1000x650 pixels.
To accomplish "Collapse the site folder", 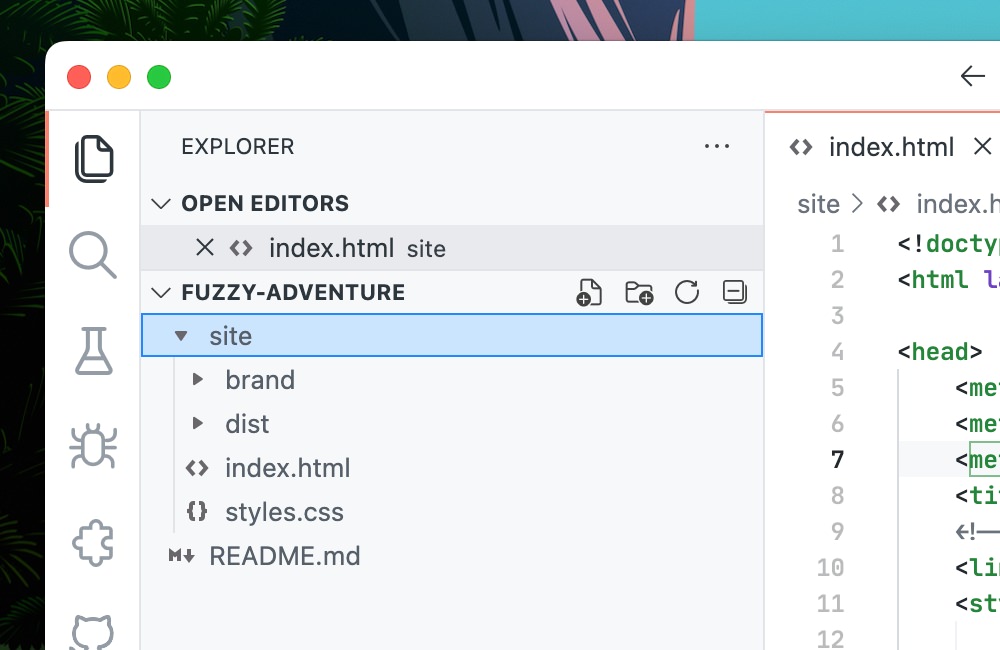I will [181, 336].
